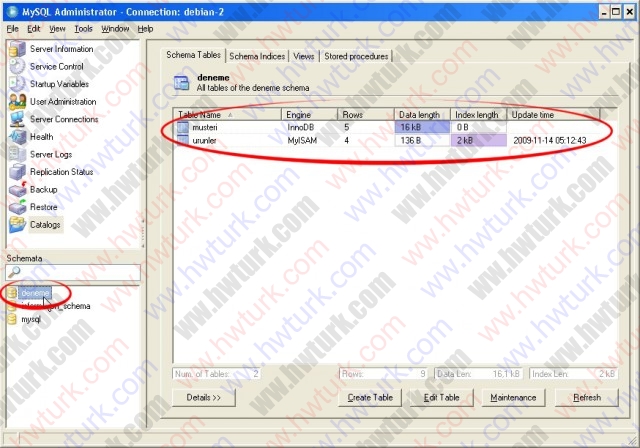Image resolution: width=640 pixels, height=448 pixels.
Task: Click the 16 kB data length bar
Action: pyautogui.click(x=422, y=127)
